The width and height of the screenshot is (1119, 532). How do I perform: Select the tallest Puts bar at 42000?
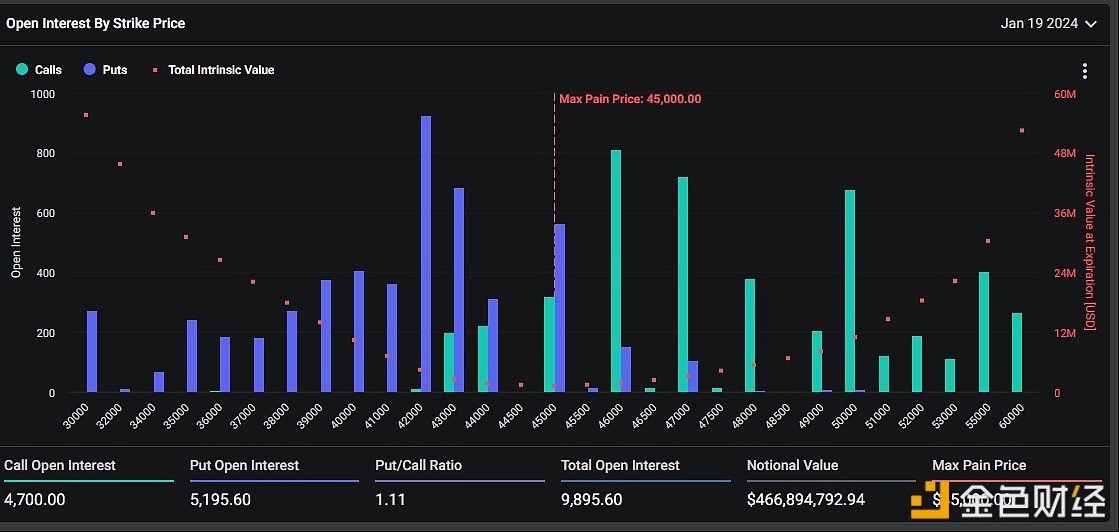[426, 254]
